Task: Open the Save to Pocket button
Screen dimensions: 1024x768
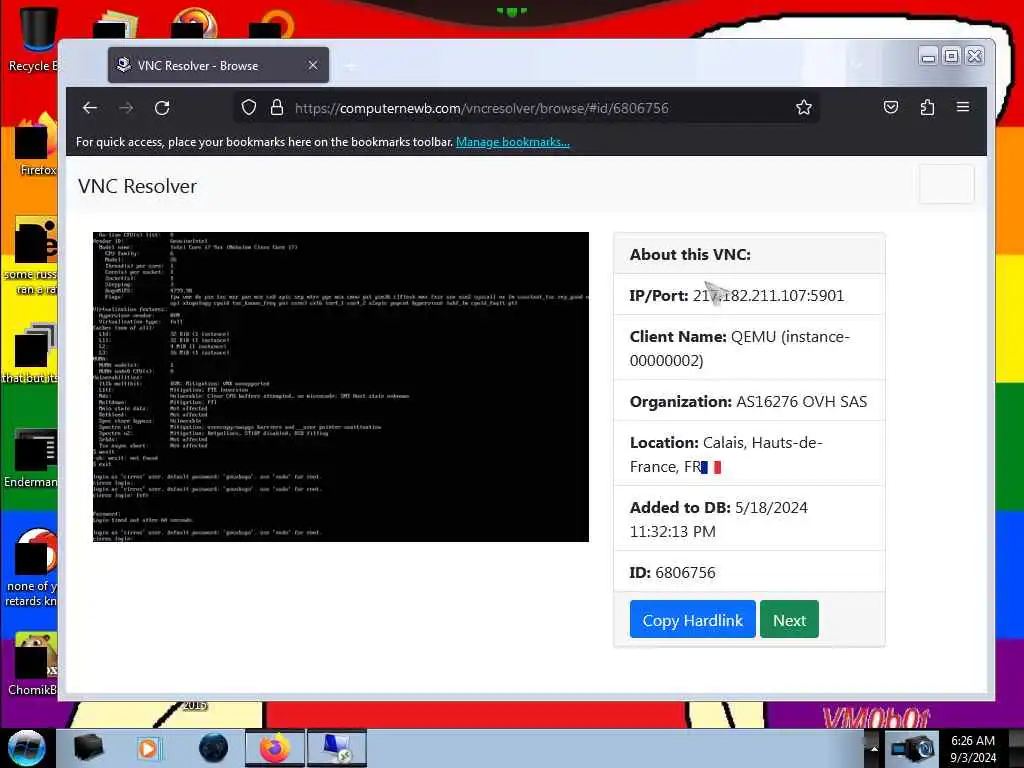Action: point(891,107)
